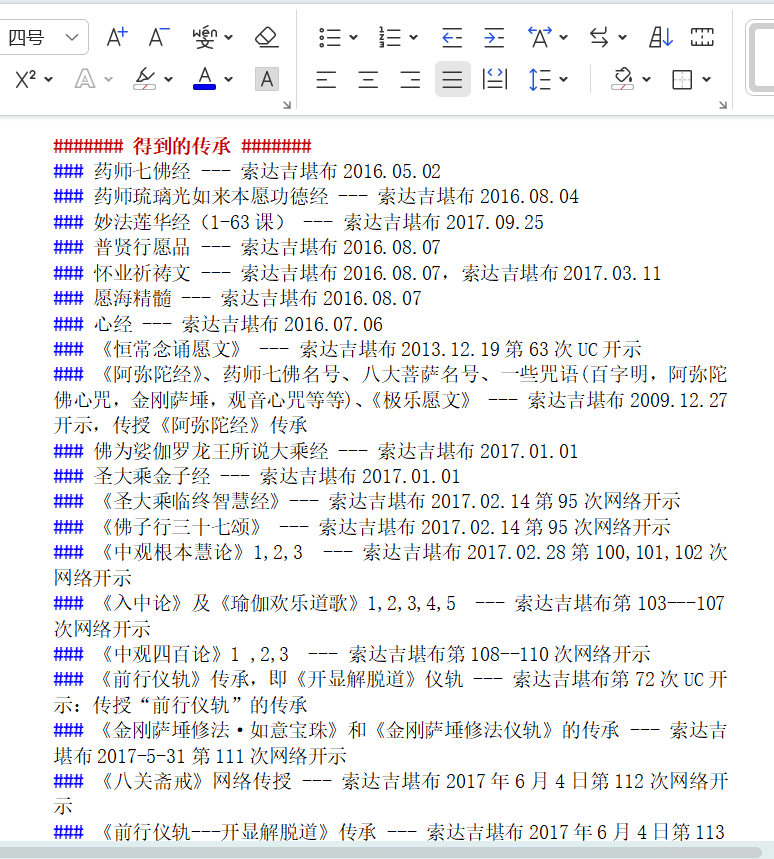Viewport: 774px width, 859px height.
Task: Toggle show paragraph marks icon
Action: [702, 37]
